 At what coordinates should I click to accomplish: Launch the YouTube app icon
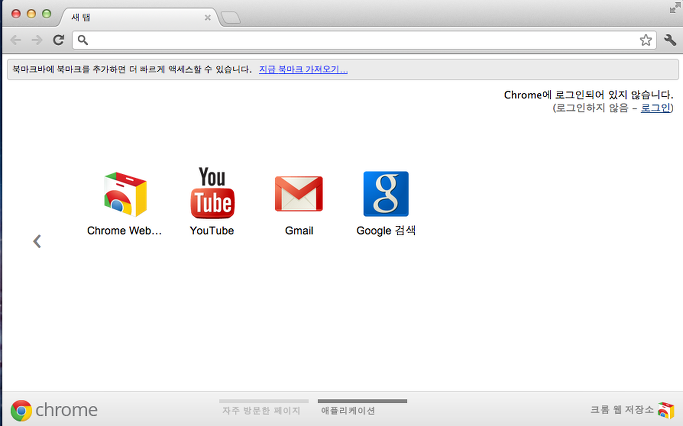coord(212,193)
